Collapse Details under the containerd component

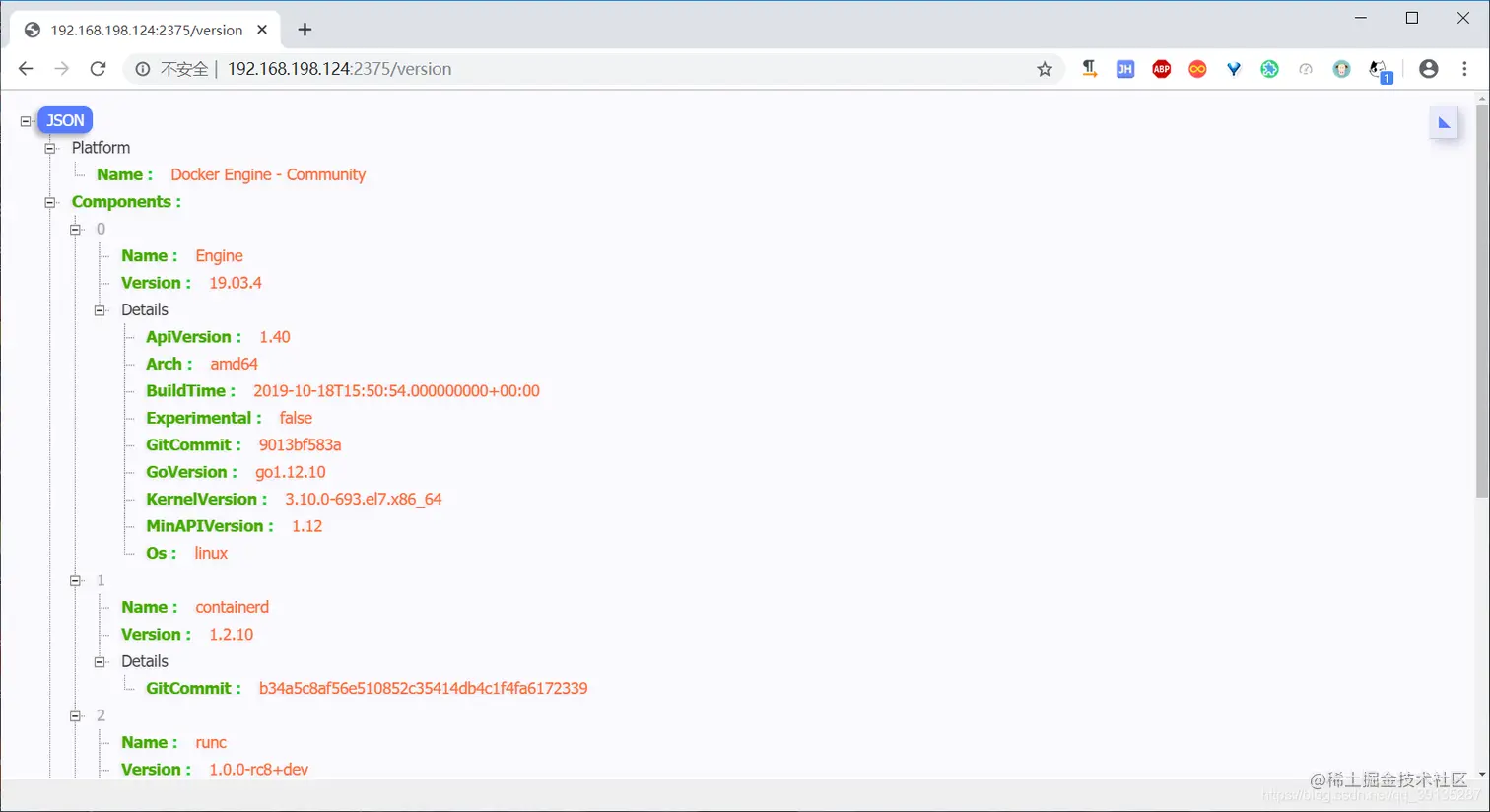(100, 662)
